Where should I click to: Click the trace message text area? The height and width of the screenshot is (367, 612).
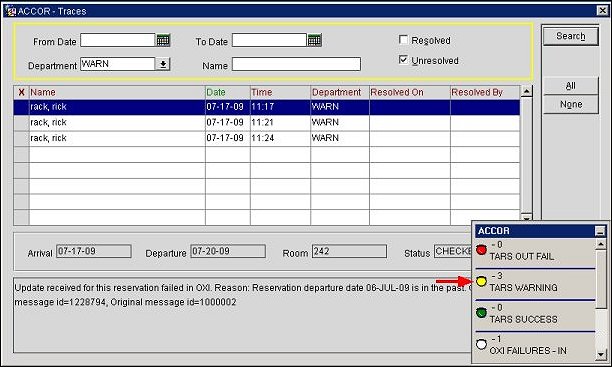(x=242, y=315)
